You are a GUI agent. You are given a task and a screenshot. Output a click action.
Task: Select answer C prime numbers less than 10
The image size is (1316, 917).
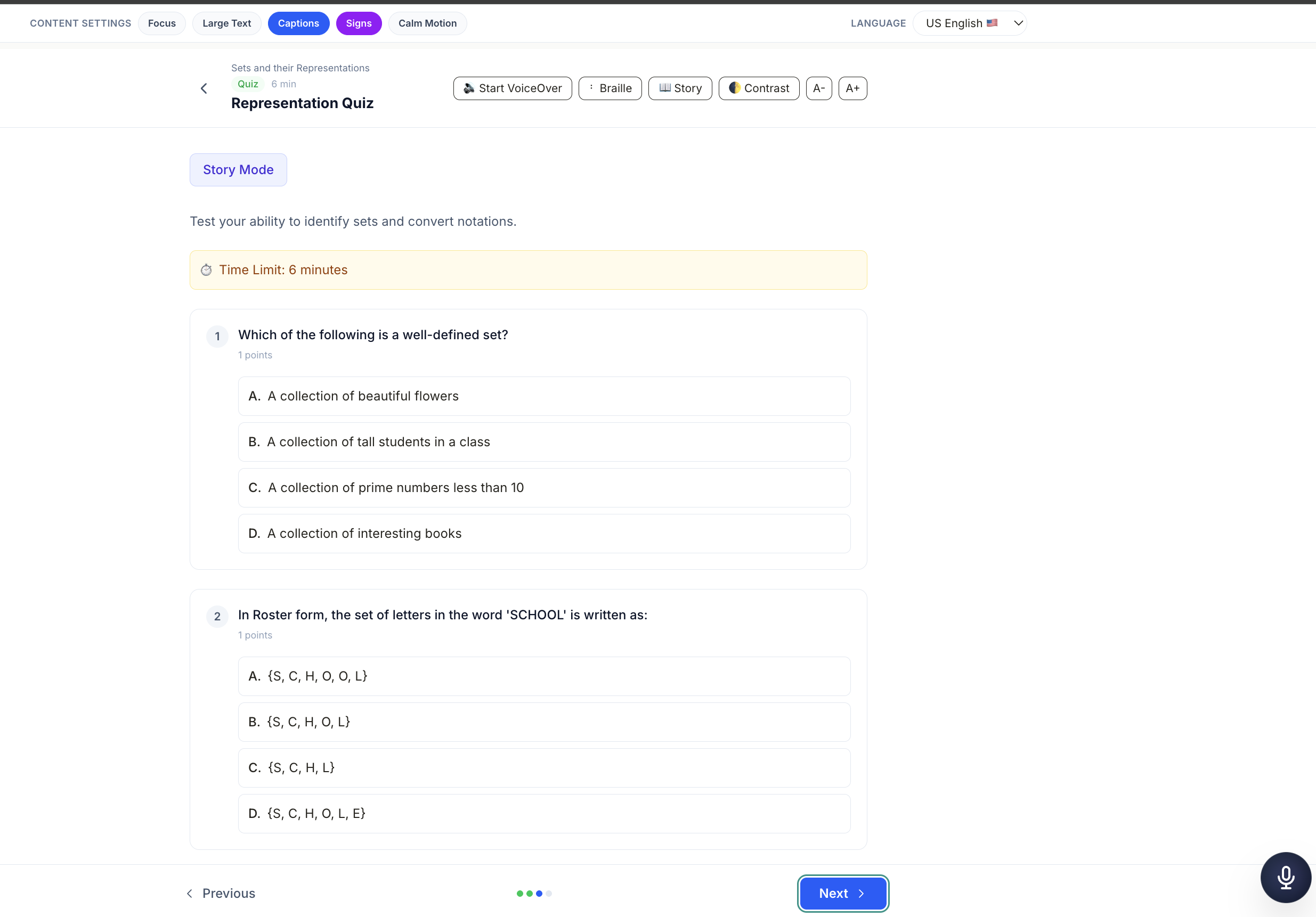(x=544, y=487)
